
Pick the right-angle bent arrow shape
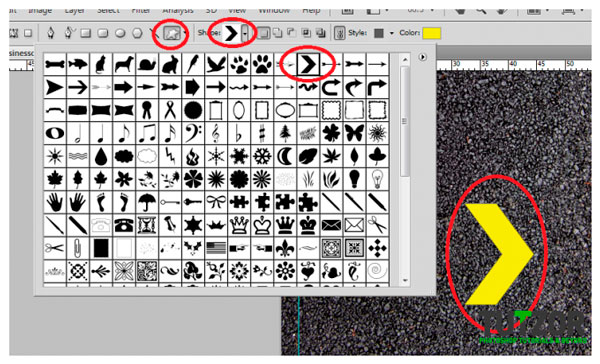pos(377,87)
